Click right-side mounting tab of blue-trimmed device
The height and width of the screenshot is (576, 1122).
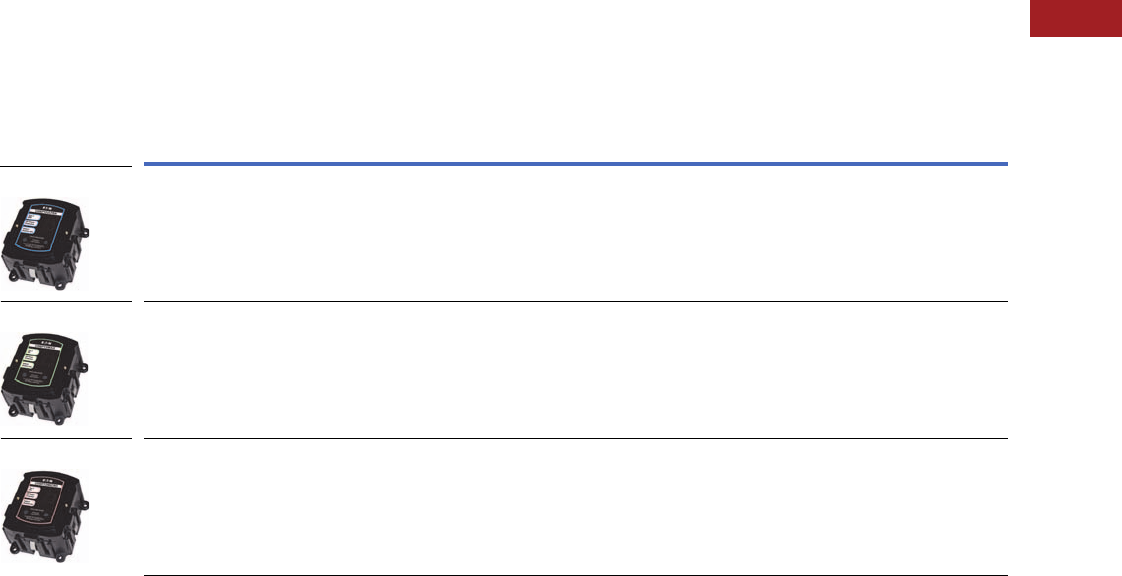point(84,233)
